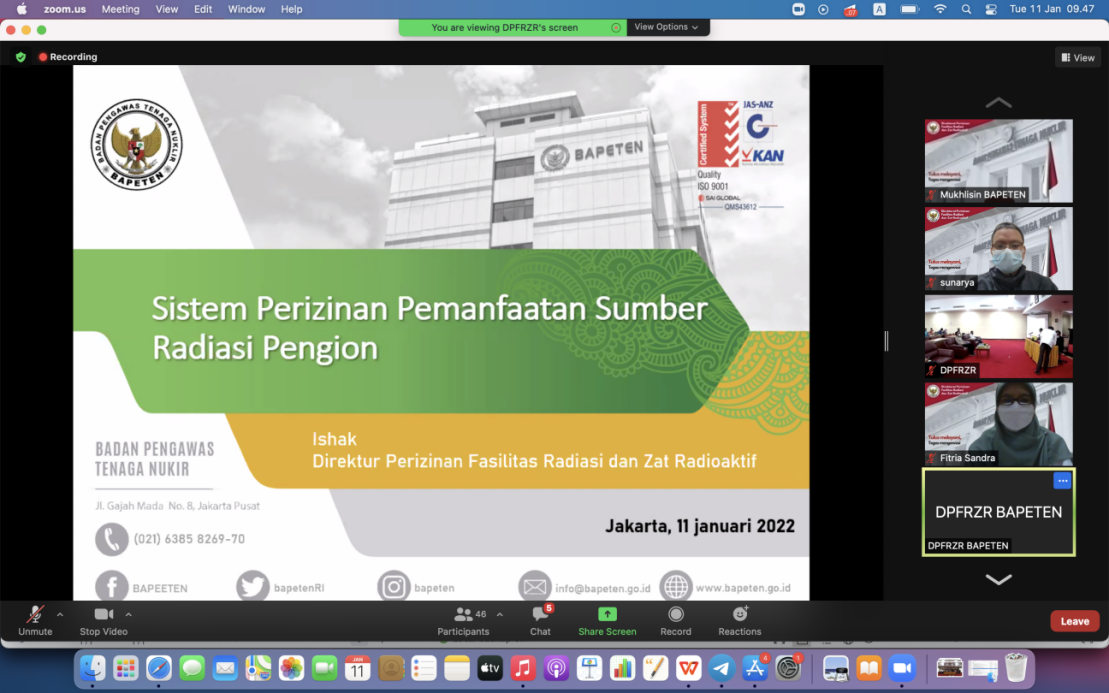The image size is (1109, 693).
Task: Select Mukhlisin BAPETEN video thumbnail
Action: 998,161
